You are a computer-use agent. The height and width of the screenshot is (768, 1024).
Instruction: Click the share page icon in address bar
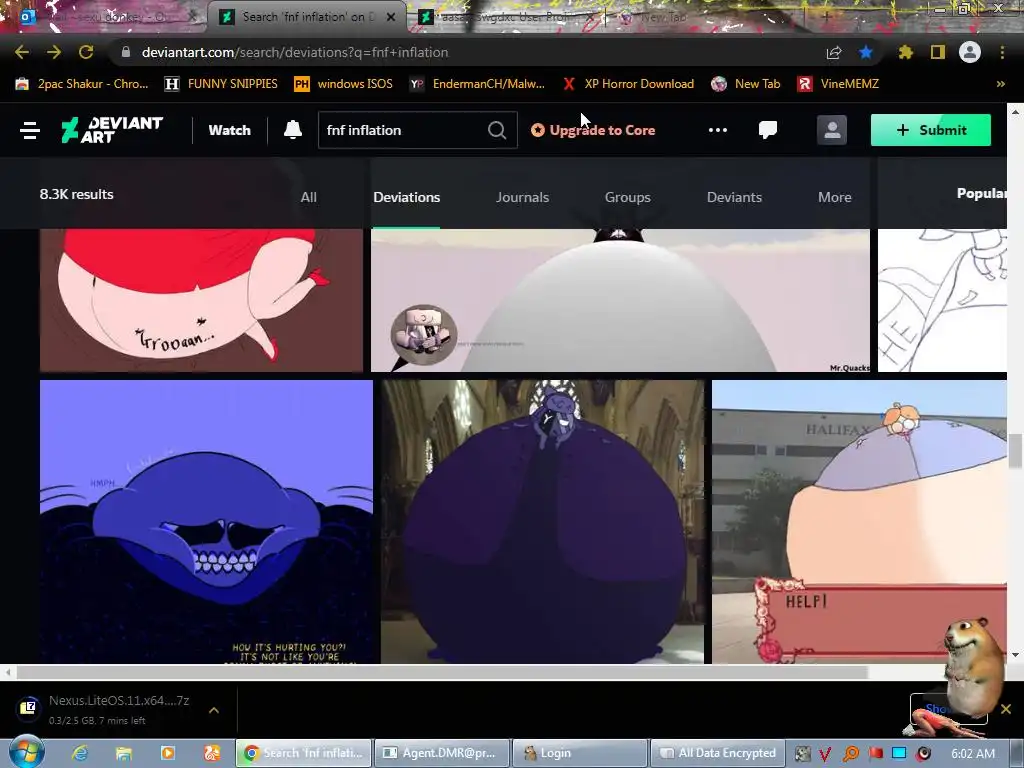click(834, 52)
